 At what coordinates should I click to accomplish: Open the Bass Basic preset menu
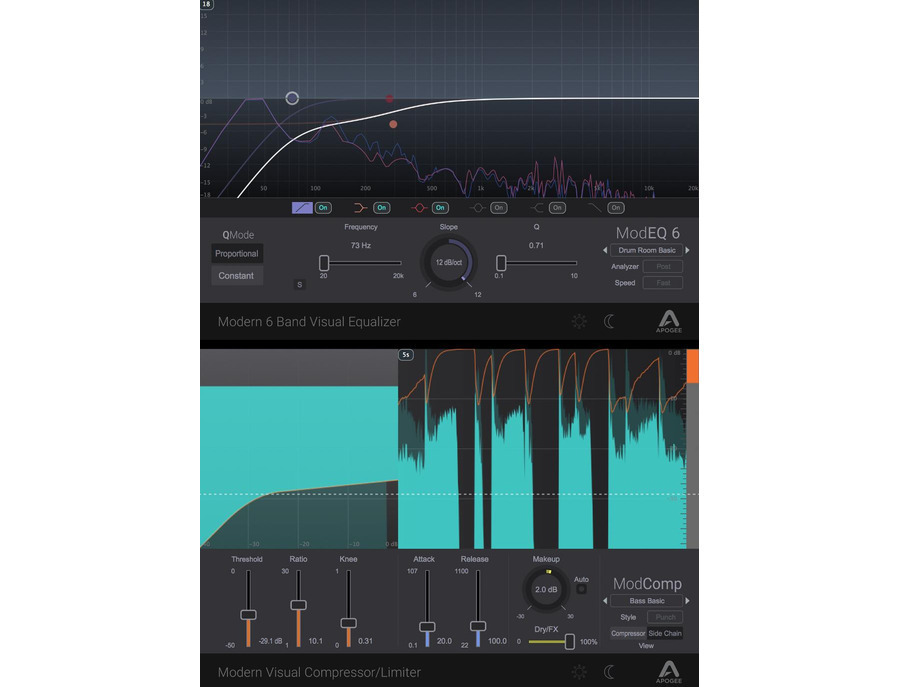pyautogui.click(x=646, y=601)
